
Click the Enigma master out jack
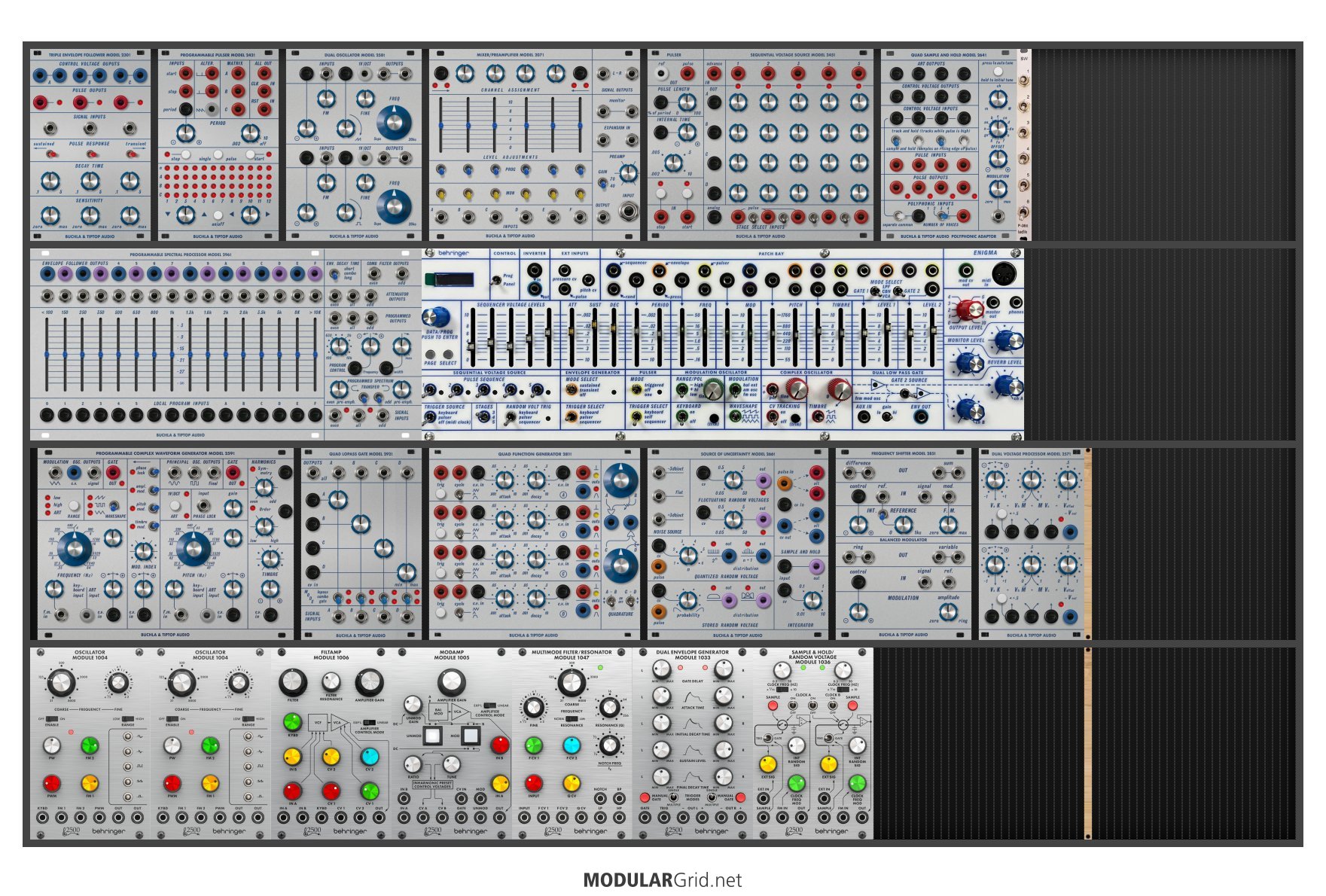point(993,303)
